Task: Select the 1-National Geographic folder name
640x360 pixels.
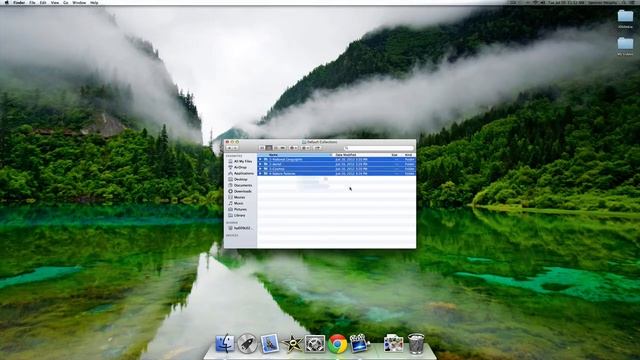Action: pos(286,160)
